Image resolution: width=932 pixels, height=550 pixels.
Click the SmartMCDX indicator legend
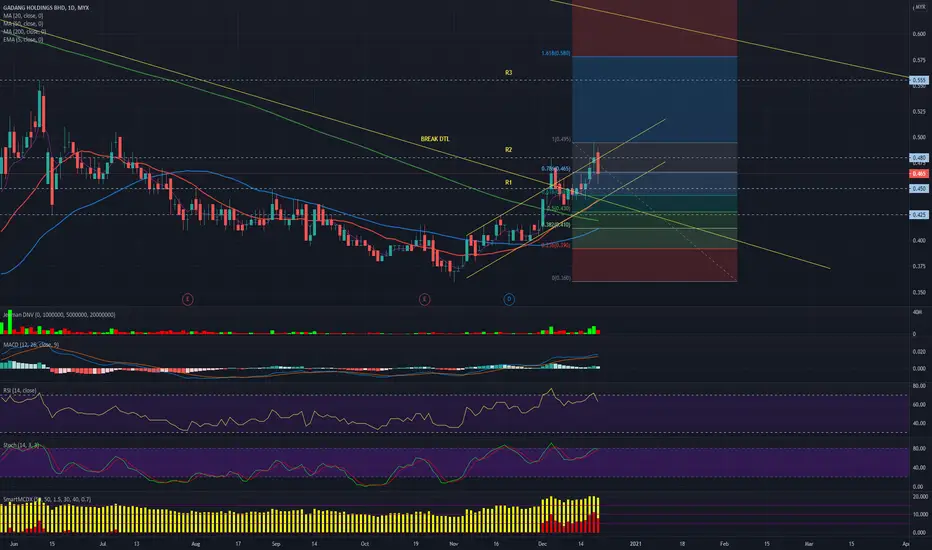pyautogui.click(x=47, y=499)
